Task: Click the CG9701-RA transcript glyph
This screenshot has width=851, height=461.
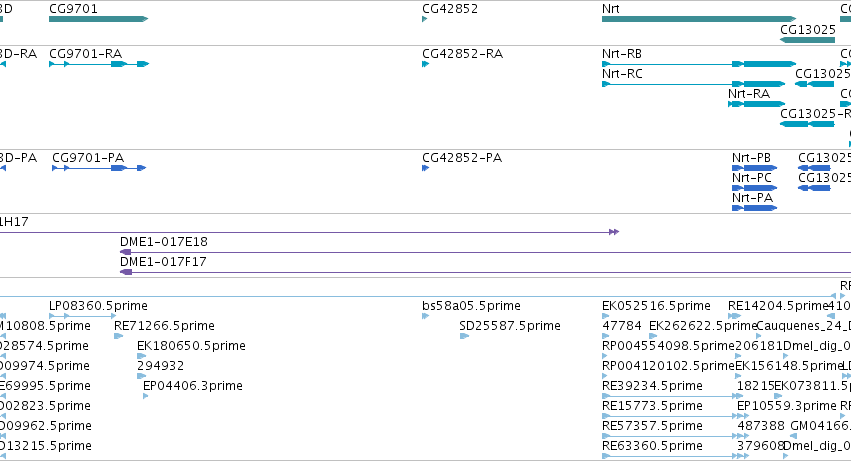Action: pos(99,64)
